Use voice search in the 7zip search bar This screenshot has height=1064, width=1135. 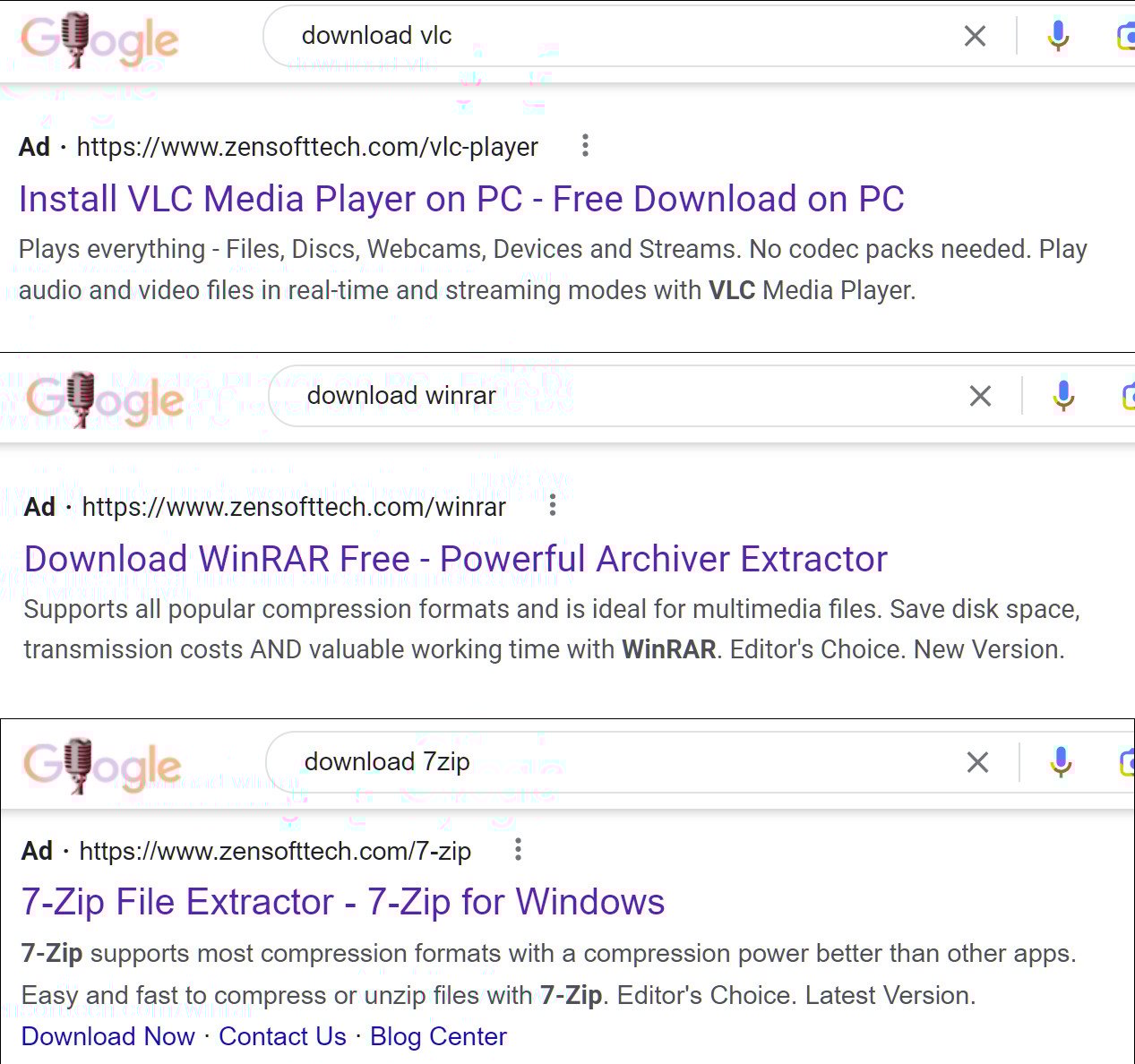[1061, 762]
